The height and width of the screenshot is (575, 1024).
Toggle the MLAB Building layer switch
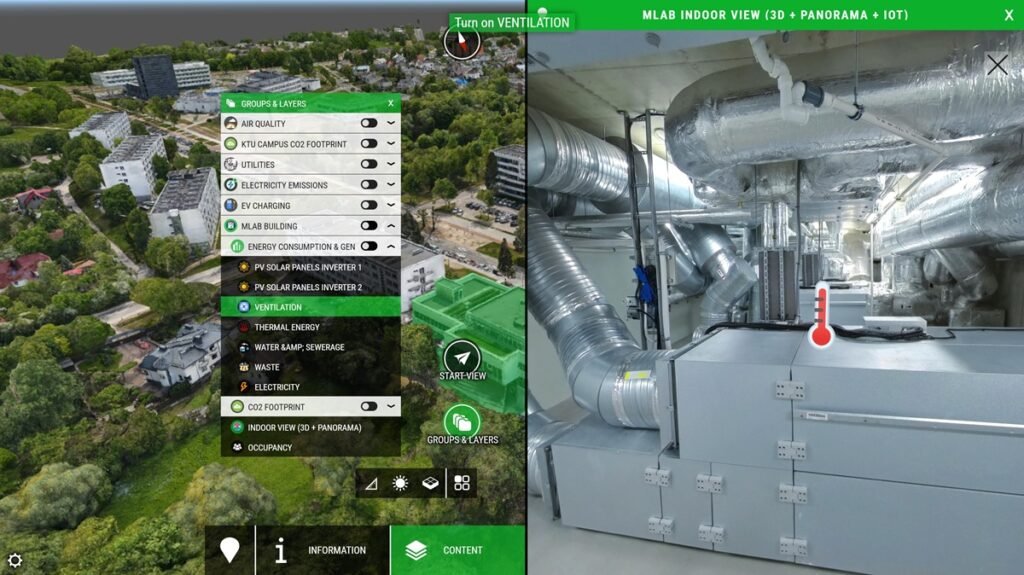point(369,226)
